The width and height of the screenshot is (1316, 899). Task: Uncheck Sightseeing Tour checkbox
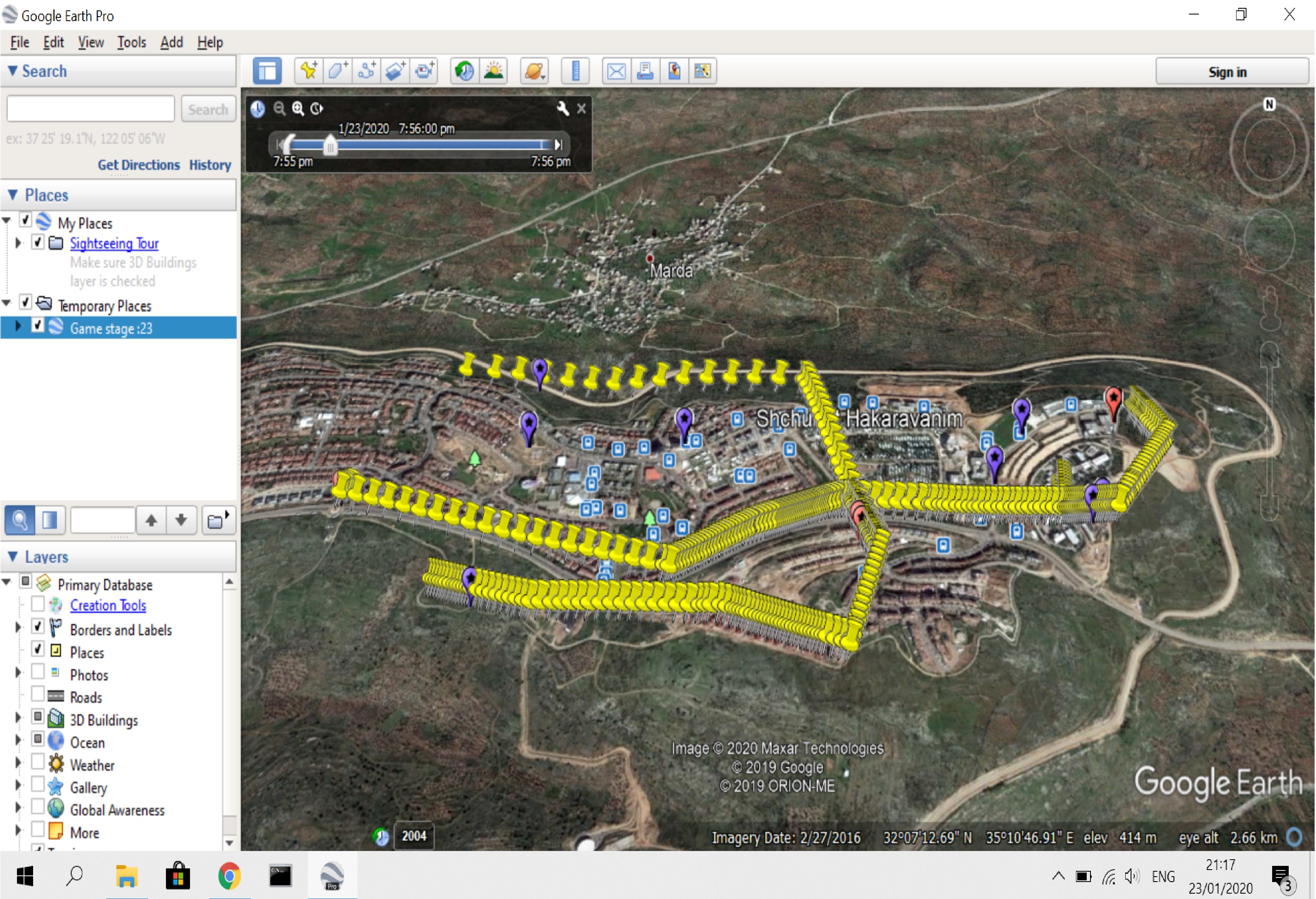(x=38, y=243)
